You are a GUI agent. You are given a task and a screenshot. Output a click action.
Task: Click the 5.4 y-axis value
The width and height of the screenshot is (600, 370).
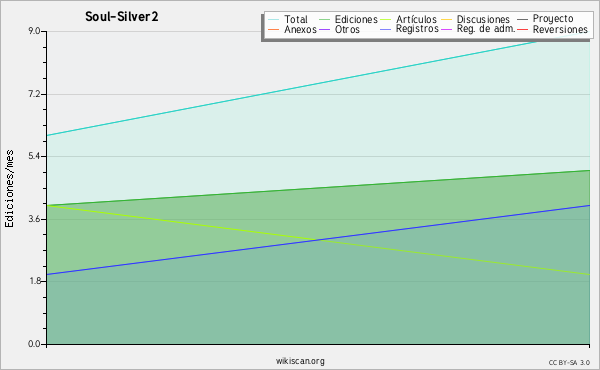pyautogui.click(x=34, y=156)
